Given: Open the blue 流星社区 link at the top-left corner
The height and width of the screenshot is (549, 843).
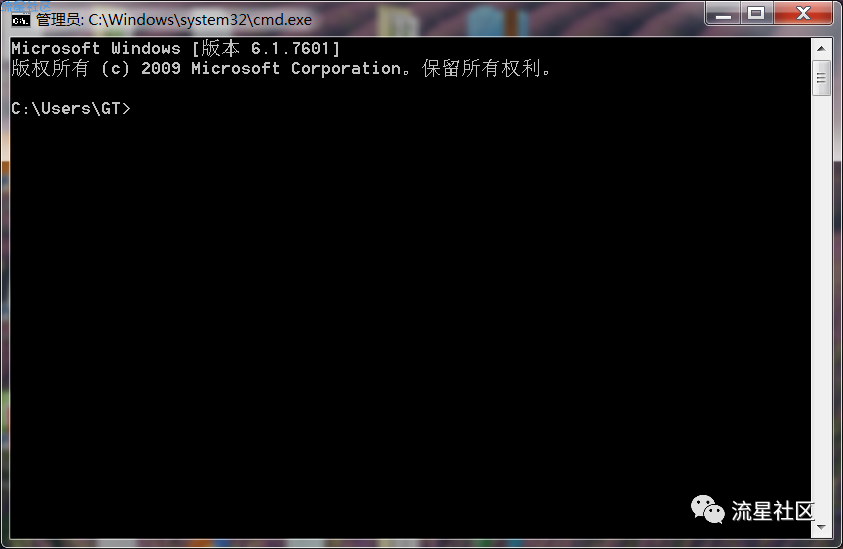Looking at the screenshot, I should (26, 6).
